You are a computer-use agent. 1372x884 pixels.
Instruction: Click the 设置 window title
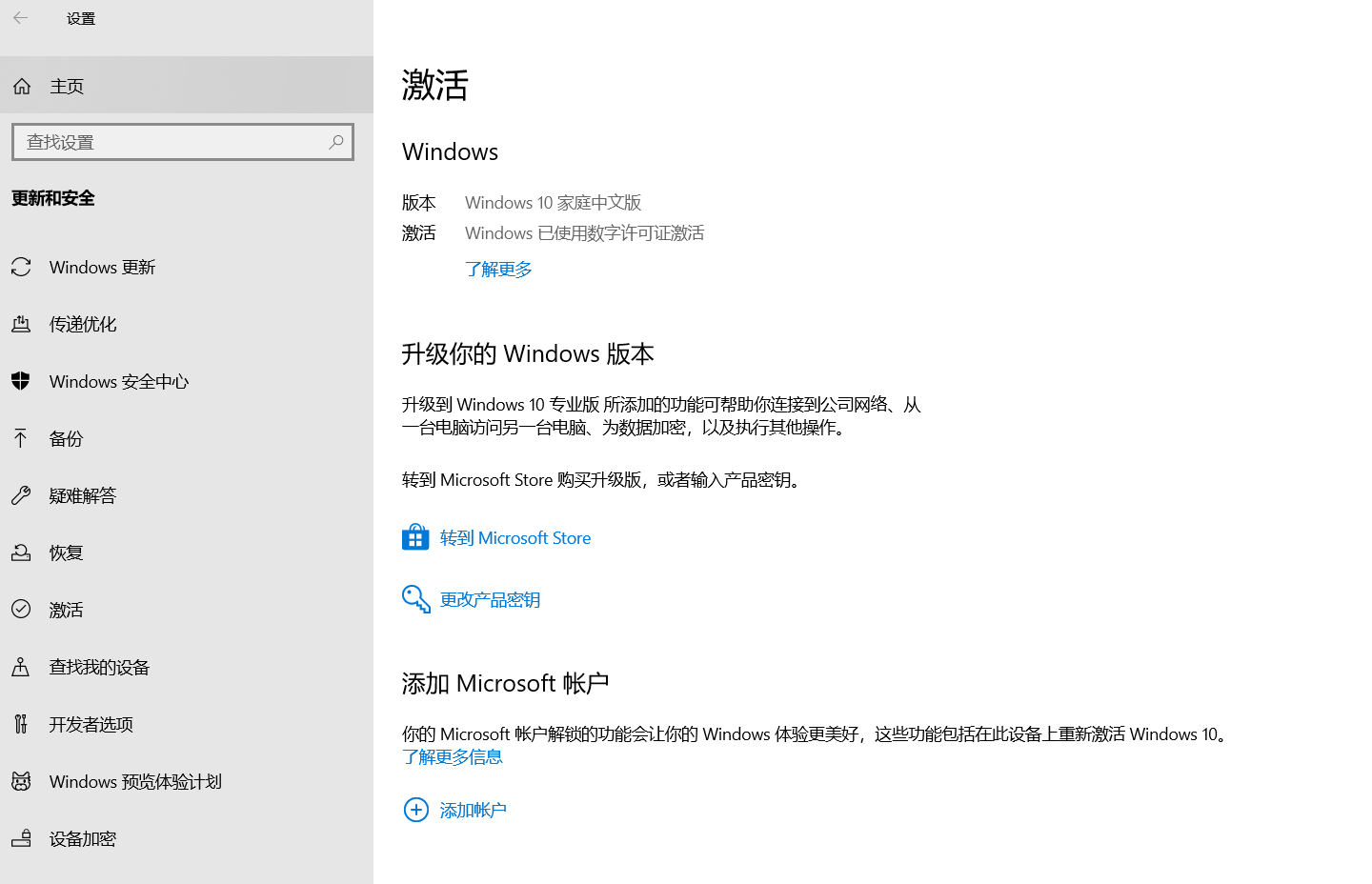tap(81, 18)
